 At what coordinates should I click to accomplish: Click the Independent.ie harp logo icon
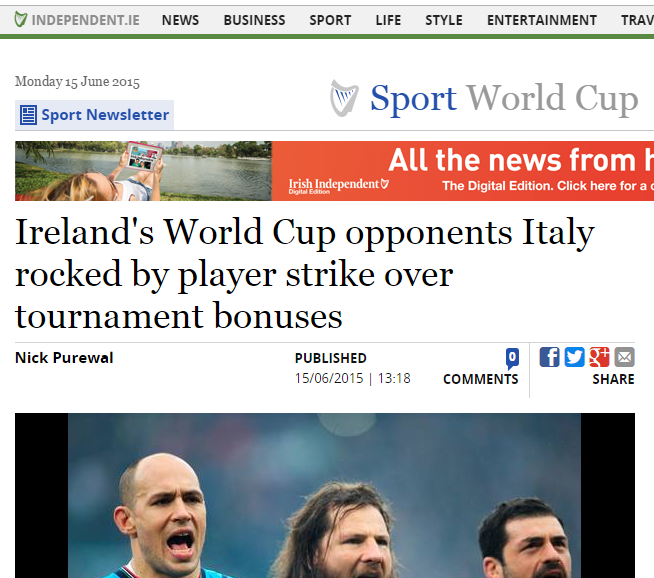20,20
